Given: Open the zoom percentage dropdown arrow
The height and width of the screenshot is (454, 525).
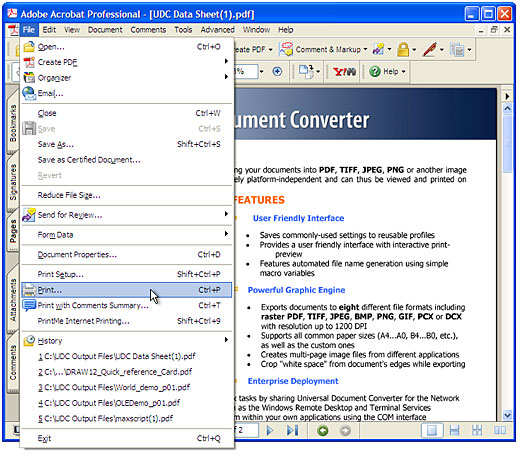Looking at the screenshot, I should tap(261, 71).
